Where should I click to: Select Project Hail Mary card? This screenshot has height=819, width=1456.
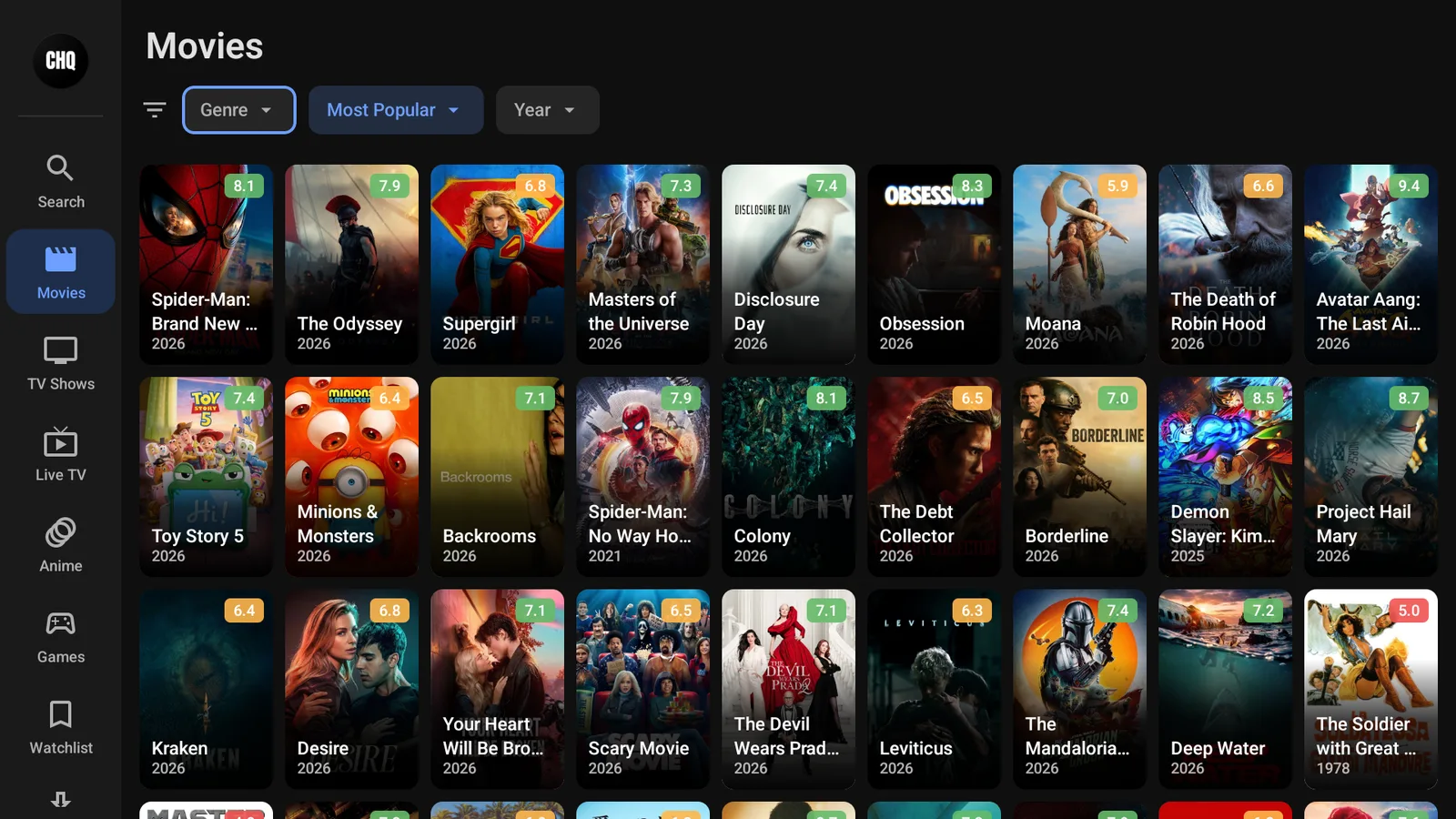point(1371,477)
